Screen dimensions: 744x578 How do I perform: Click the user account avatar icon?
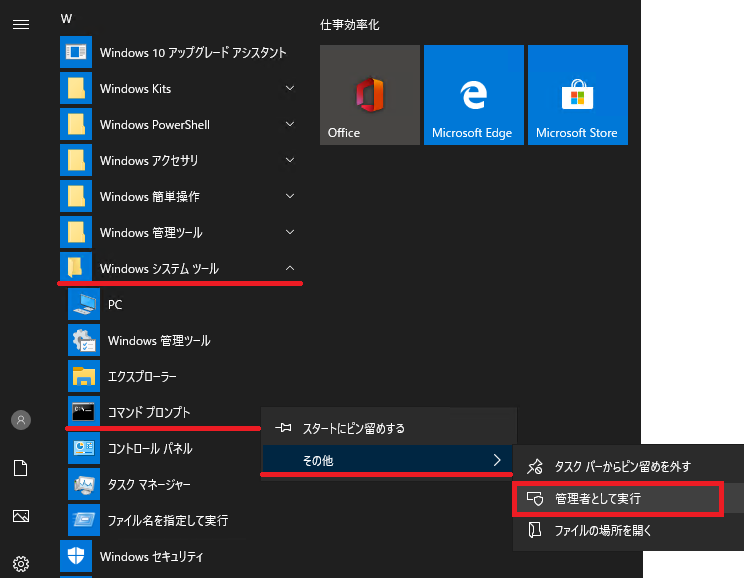tap(21, 420)
